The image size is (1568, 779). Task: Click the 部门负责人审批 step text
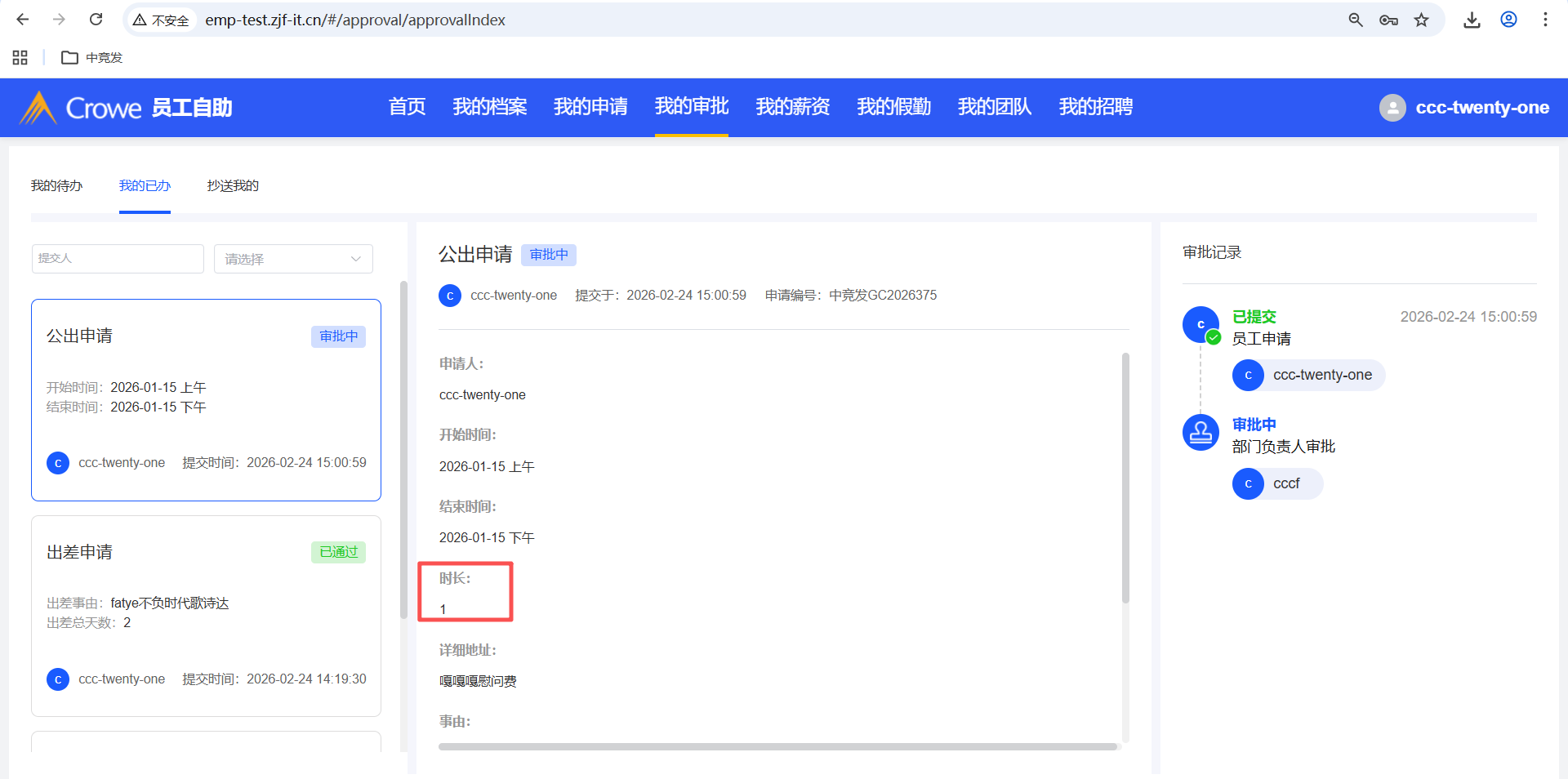click(x=1284, y=447)
